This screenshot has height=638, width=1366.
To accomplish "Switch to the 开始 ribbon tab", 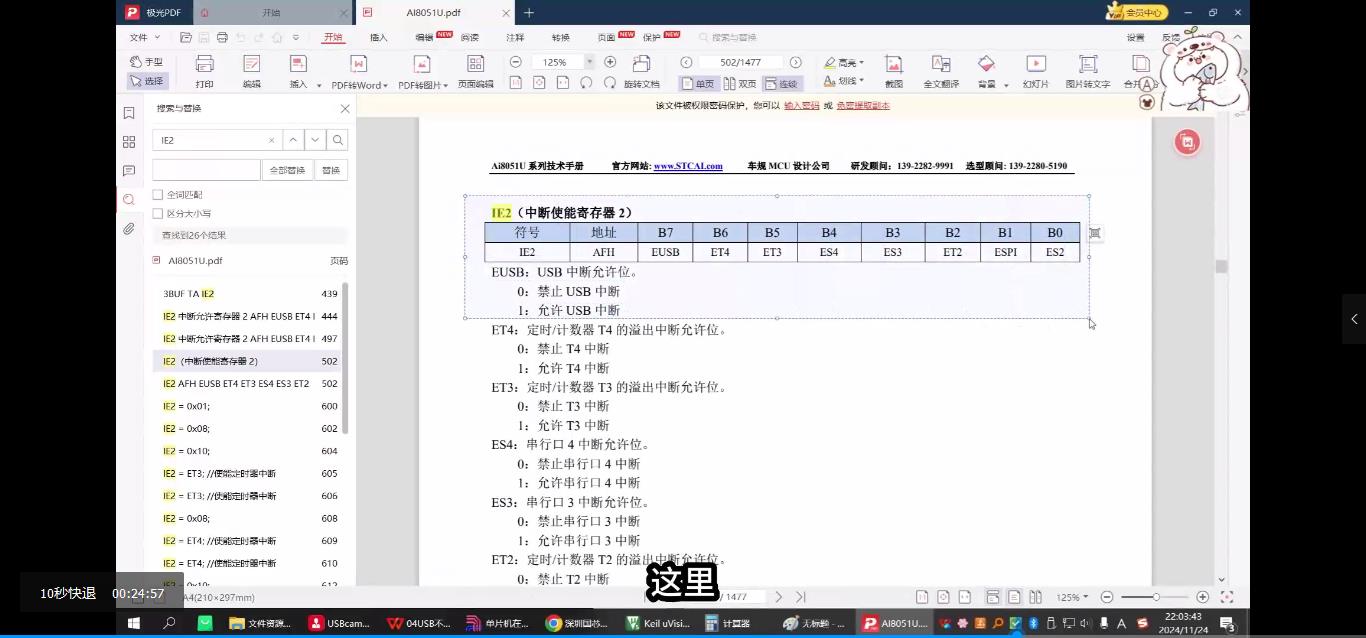I will pyautogui.click(x=332, y=37).
